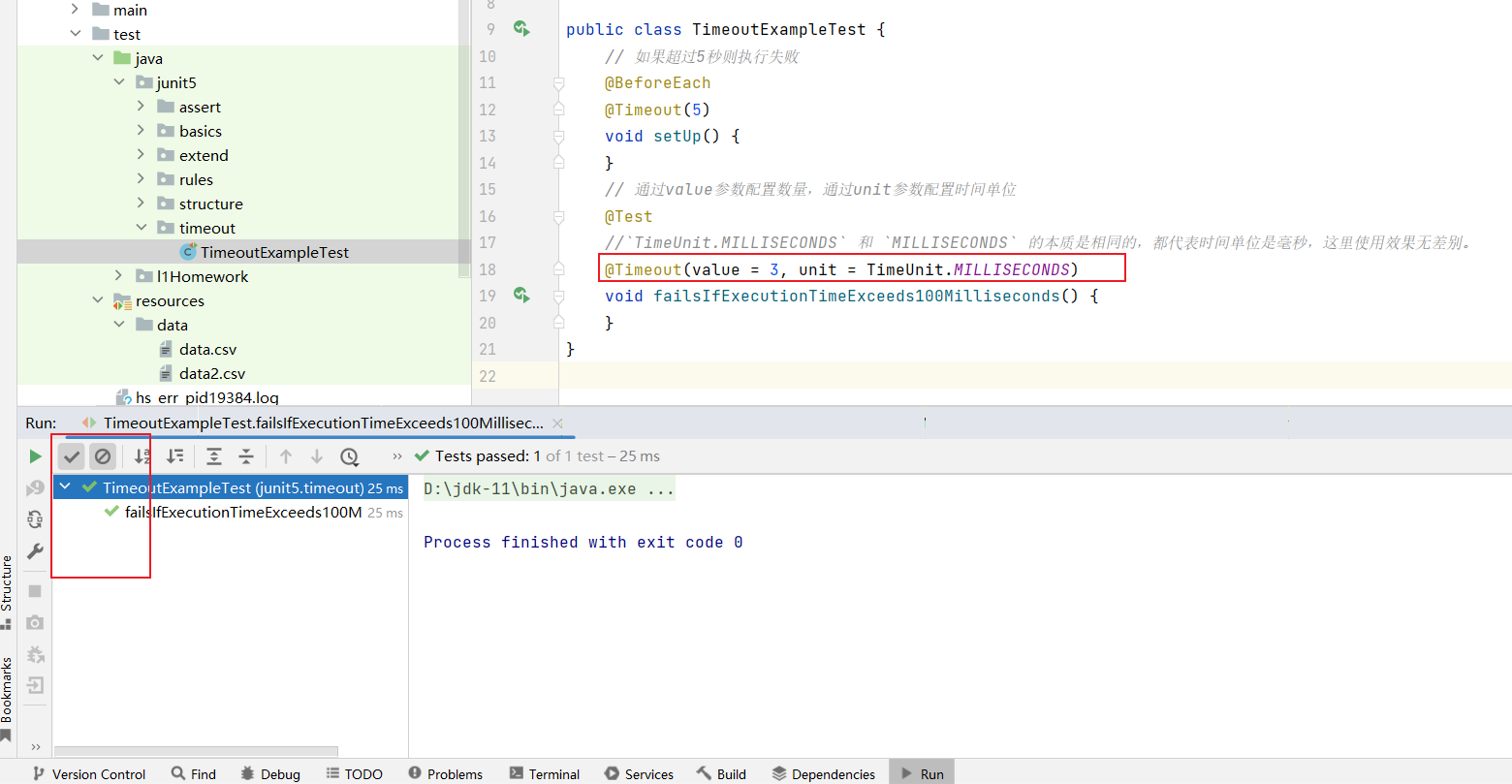
Task: Click the run gutter icon beside class declaration
Action: (521, 29)
